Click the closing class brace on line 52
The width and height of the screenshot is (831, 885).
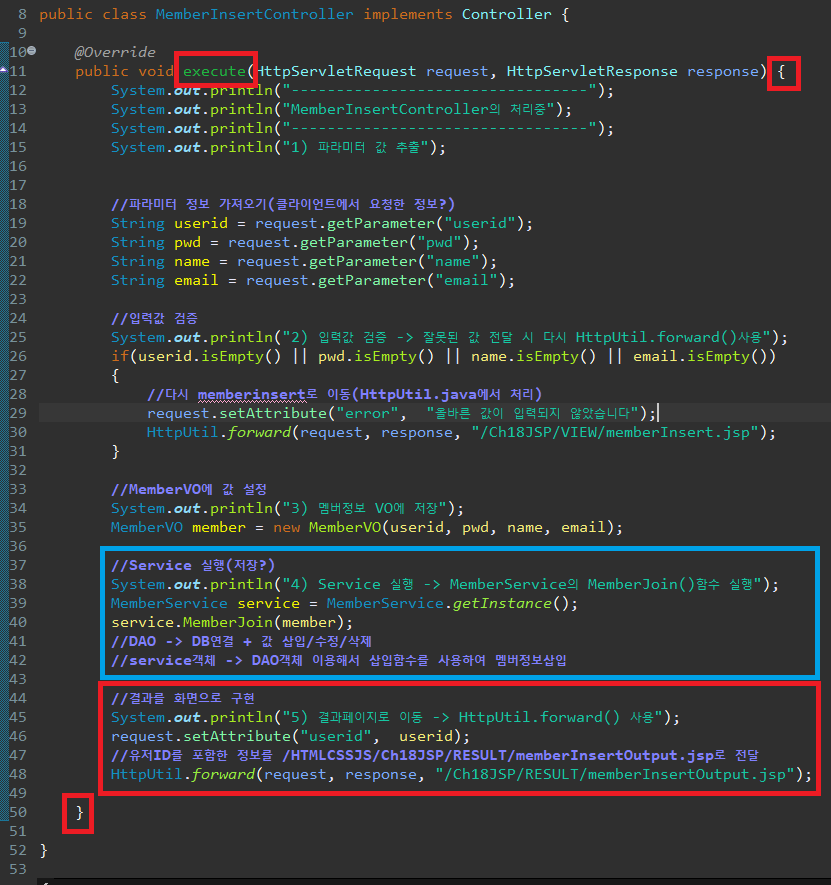[43, 850]
